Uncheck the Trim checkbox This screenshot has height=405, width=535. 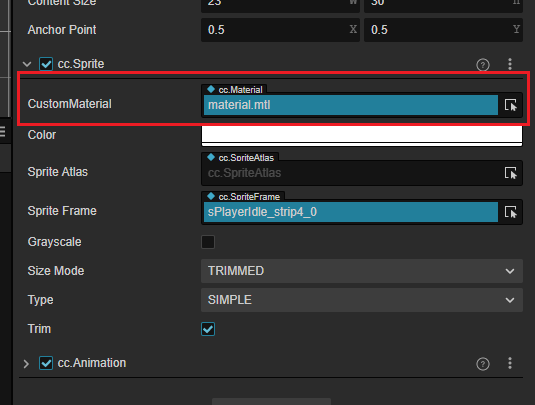[x=208, y=329]
